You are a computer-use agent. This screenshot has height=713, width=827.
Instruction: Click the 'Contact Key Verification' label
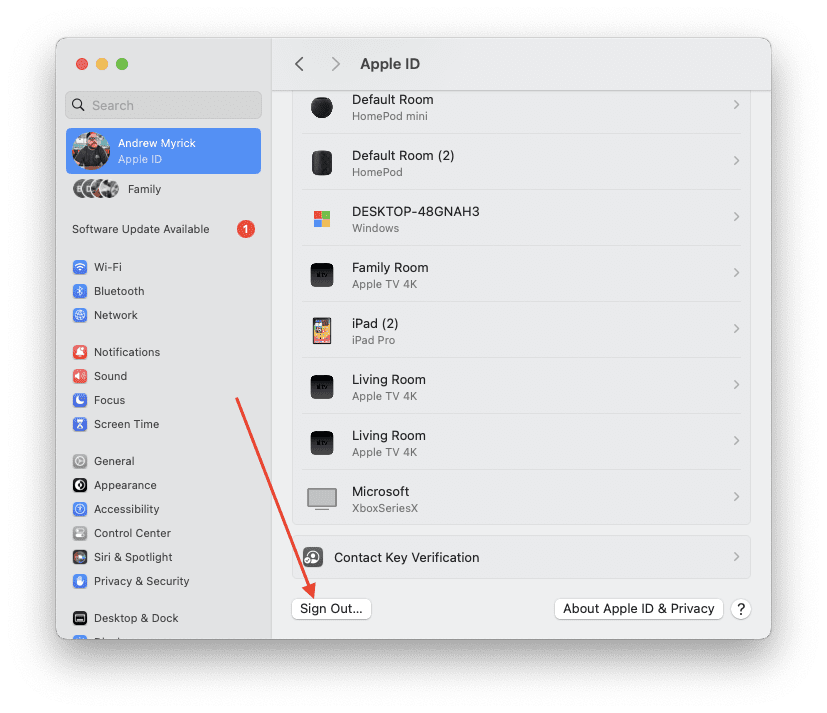pos(407,557)
